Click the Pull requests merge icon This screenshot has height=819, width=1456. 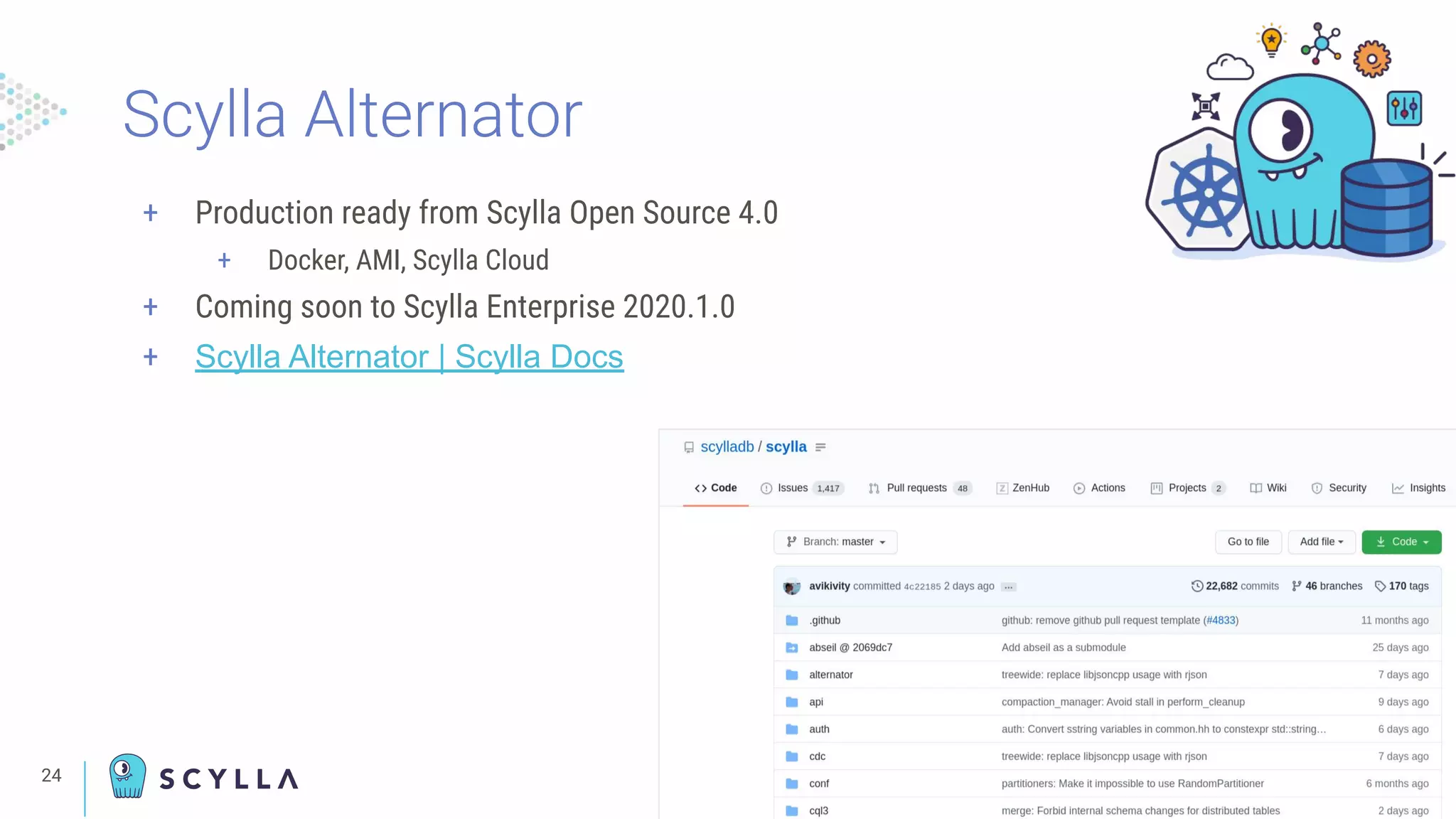point(874,488)
